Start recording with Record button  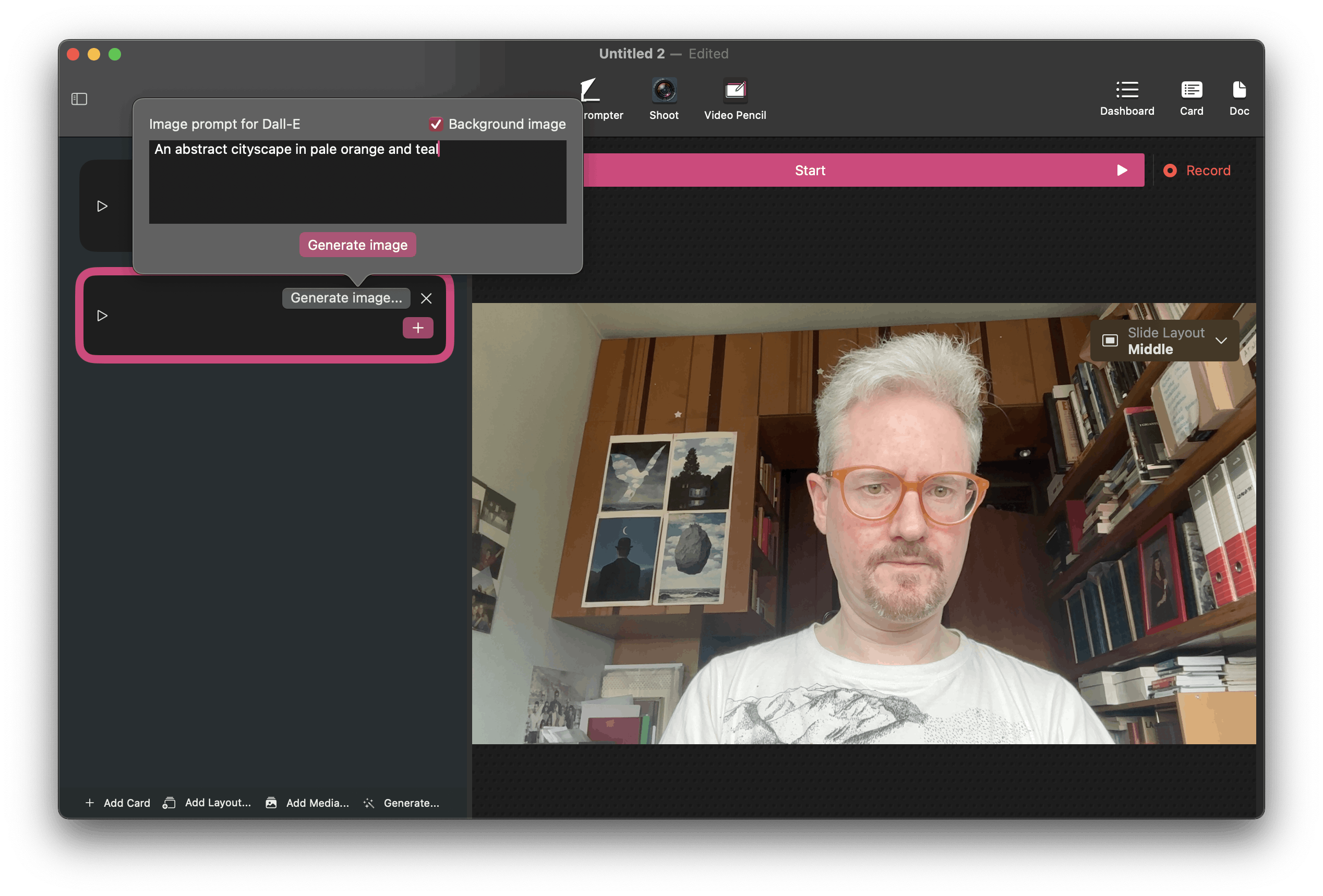click(x=1197, y=171)
